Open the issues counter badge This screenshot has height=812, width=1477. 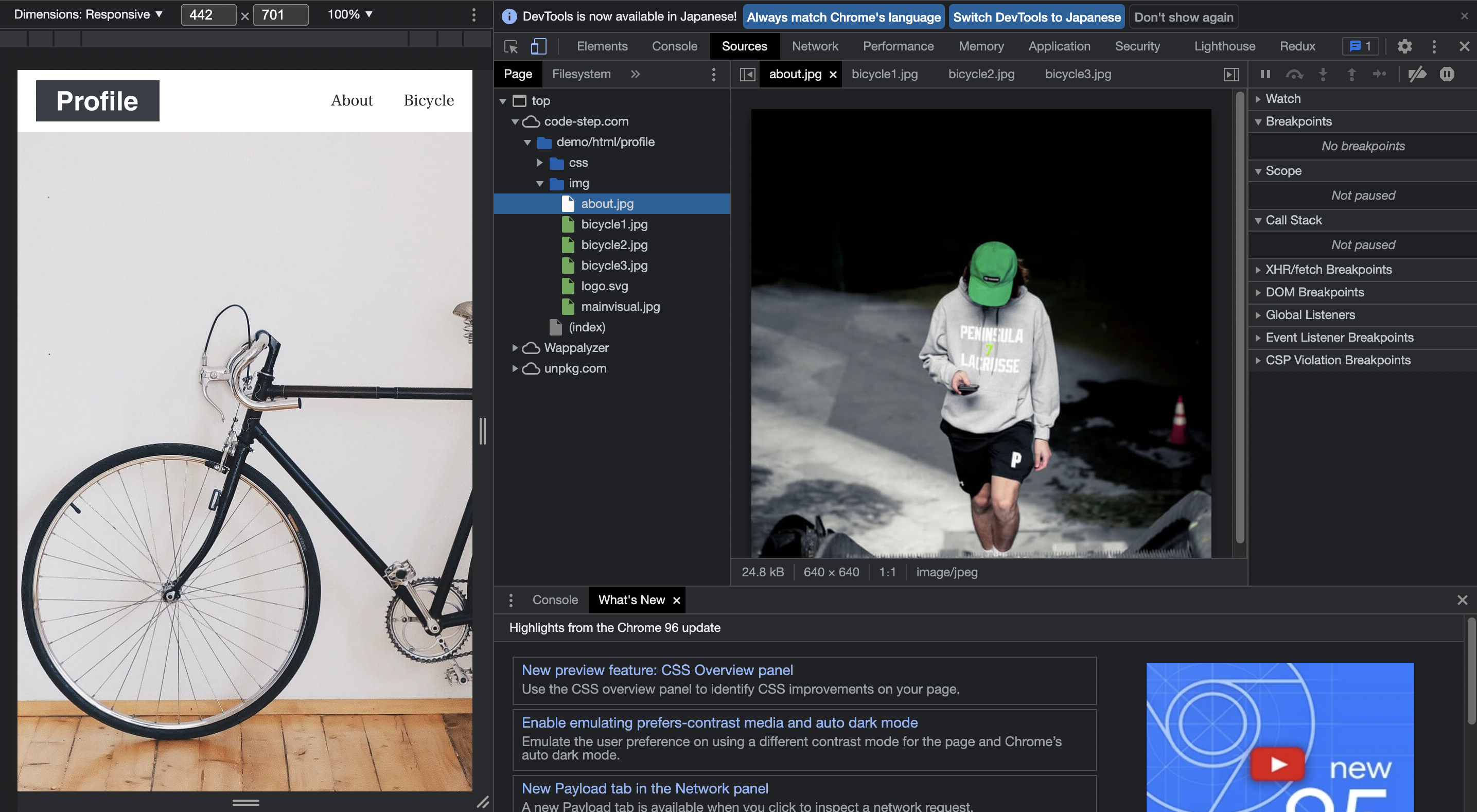coord(1360,46)
